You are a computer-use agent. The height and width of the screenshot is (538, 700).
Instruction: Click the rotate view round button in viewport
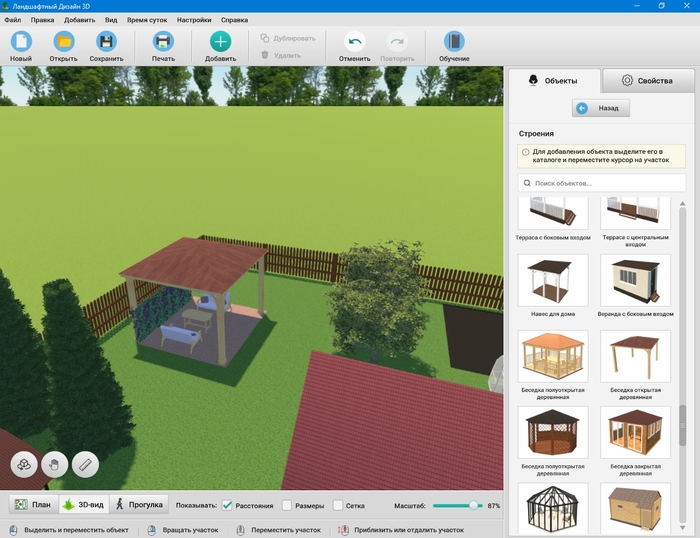click(24, 464)
